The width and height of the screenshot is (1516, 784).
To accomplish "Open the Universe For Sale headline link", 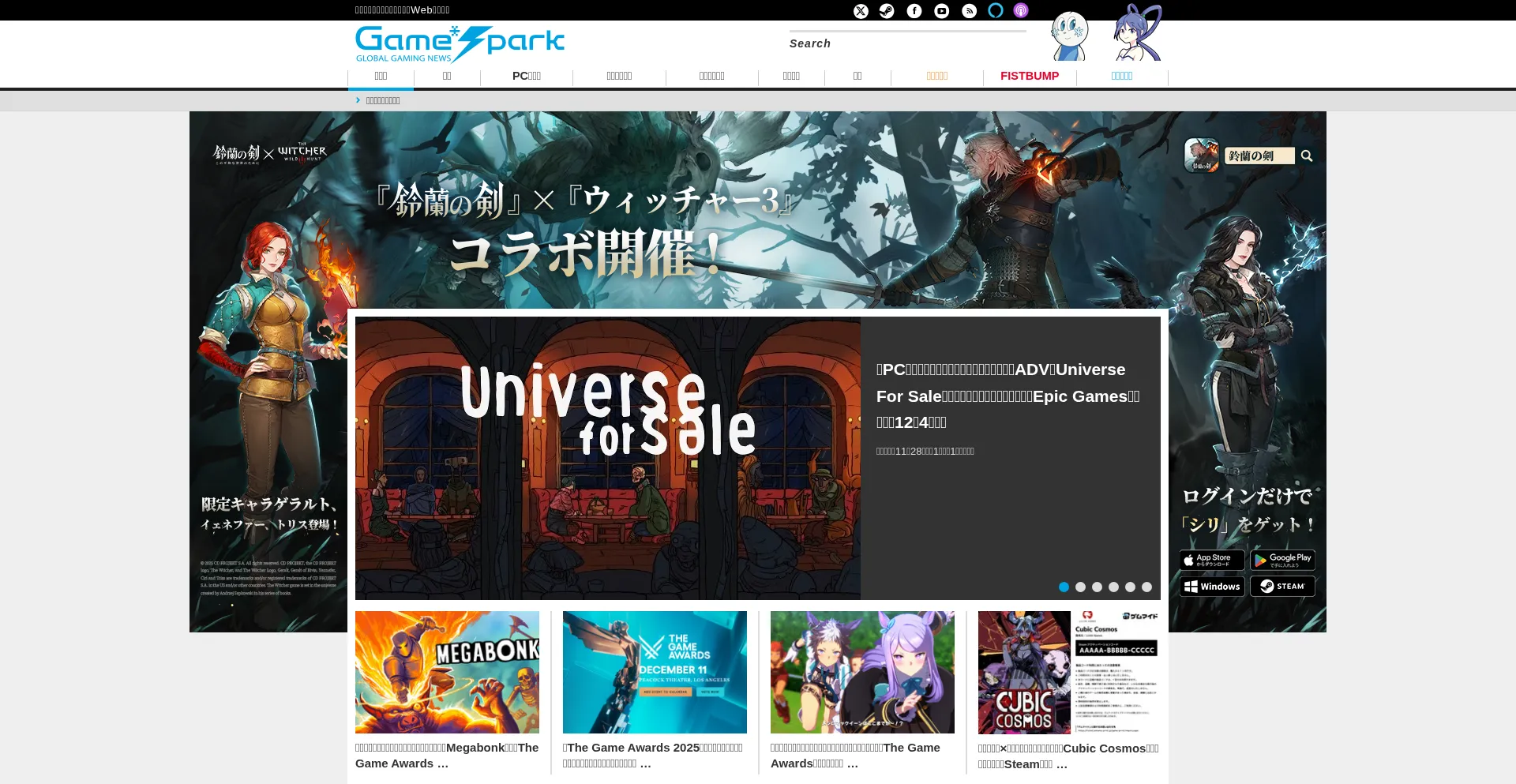I will tap(1008, 396).
